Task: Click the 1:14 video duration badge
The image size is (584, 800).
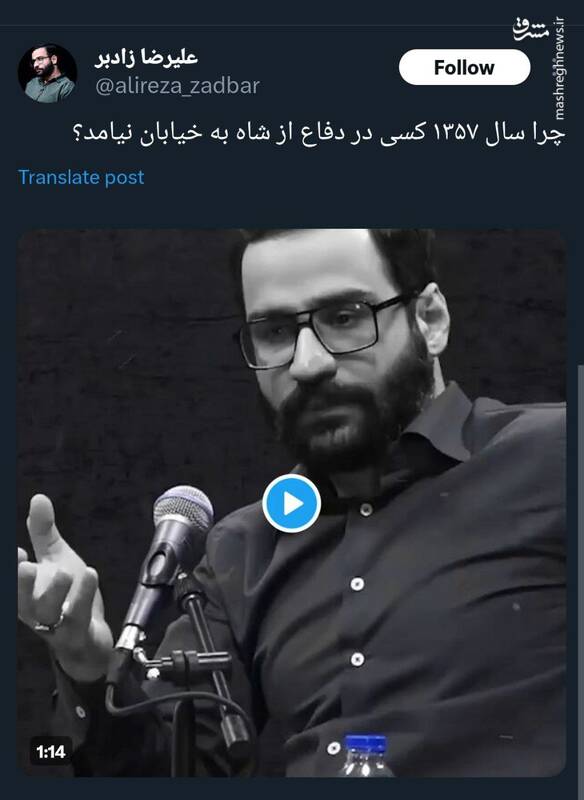Action: pos(50,751)
